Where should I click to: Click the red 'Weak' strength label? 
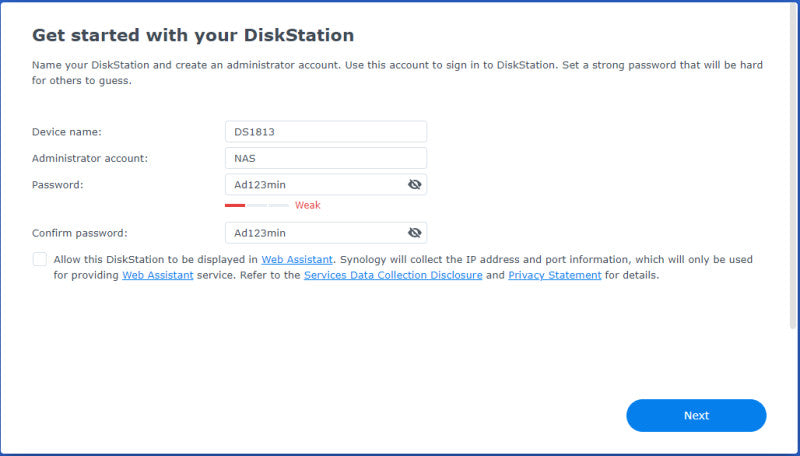pos(308,206)
